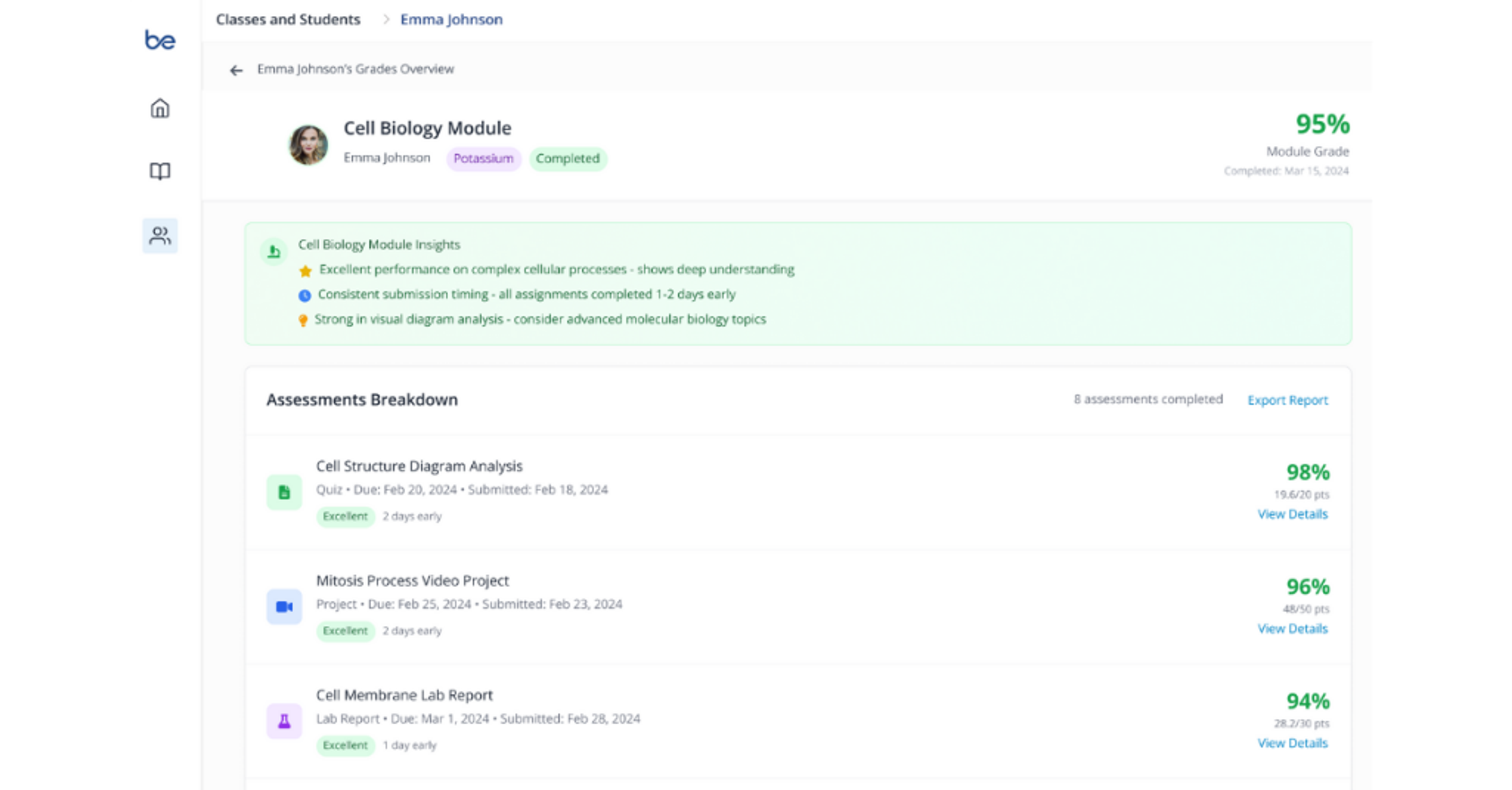
Task: Click the Completed status badge
Action: coord(567,158)
